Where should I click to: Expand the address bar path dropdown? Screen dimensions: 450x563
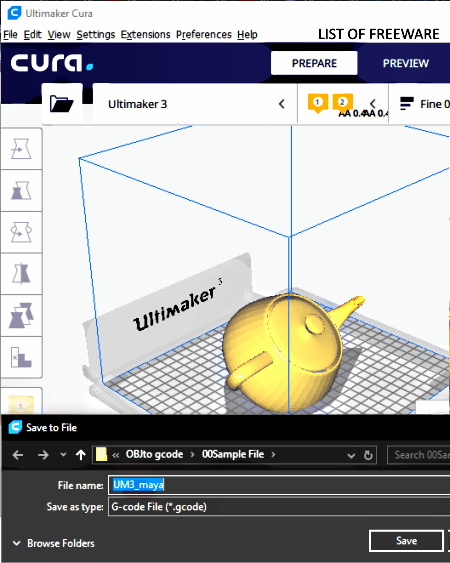point(351,456)
